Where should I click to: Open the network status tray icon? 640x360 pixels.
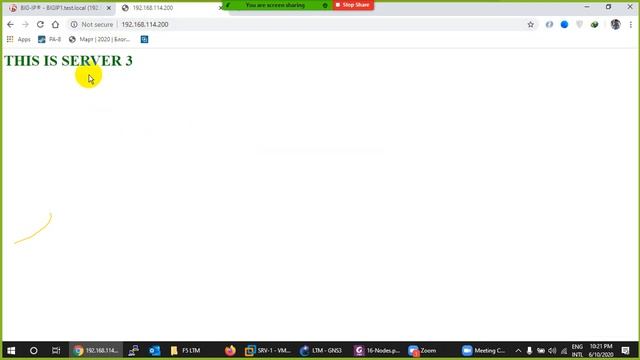point(564,350)
